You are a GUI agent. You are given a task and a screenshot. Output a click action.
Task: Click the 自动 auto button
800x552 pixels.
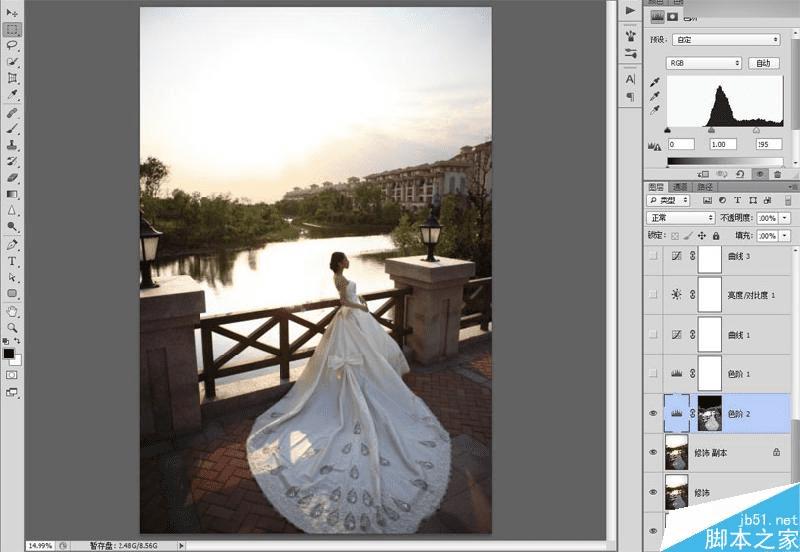pyautogui.click(x=763, y=63)
